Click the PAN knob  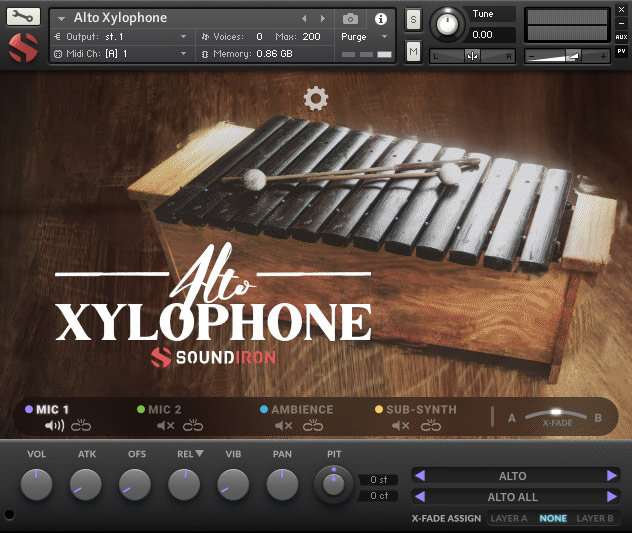[x=282, y=484]
